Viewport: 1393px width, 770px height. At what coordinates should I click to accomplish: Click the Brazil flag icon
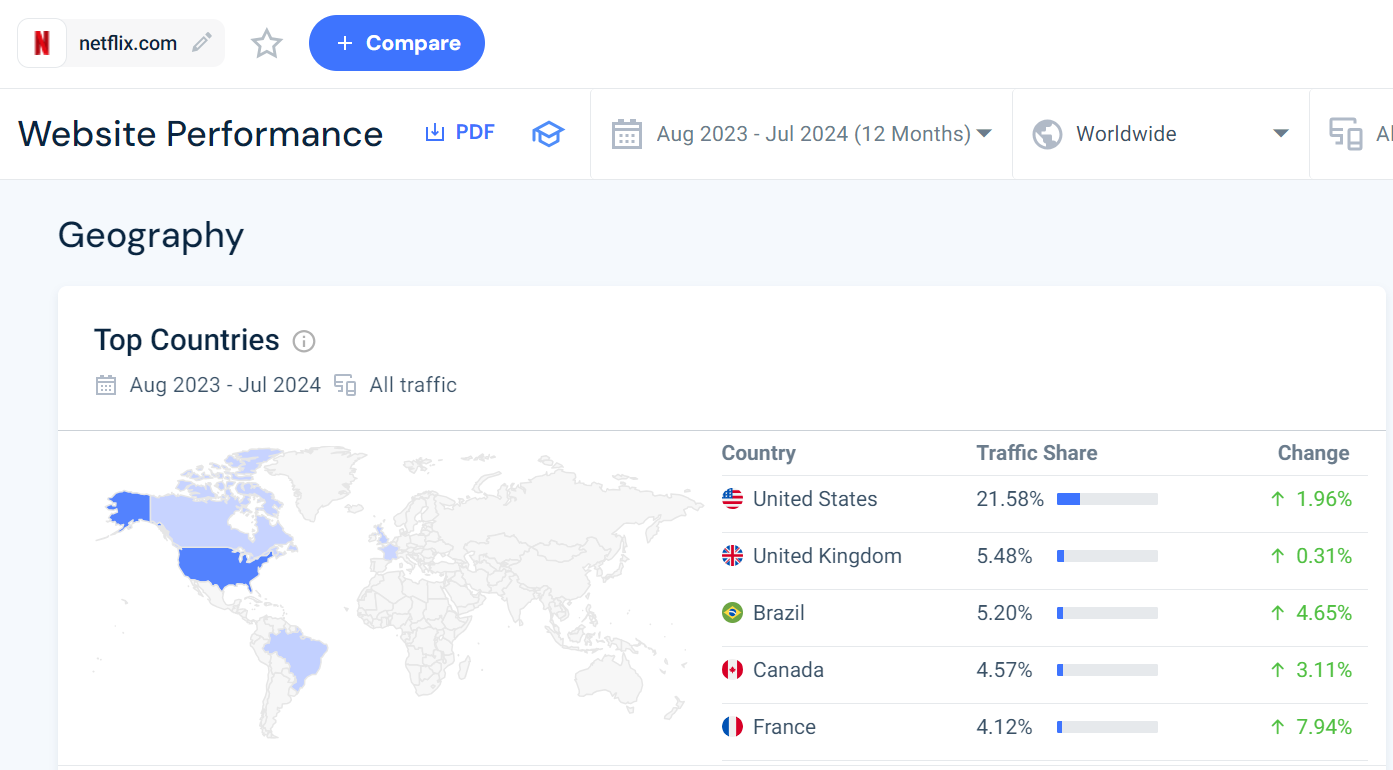(x=733, y=613)
